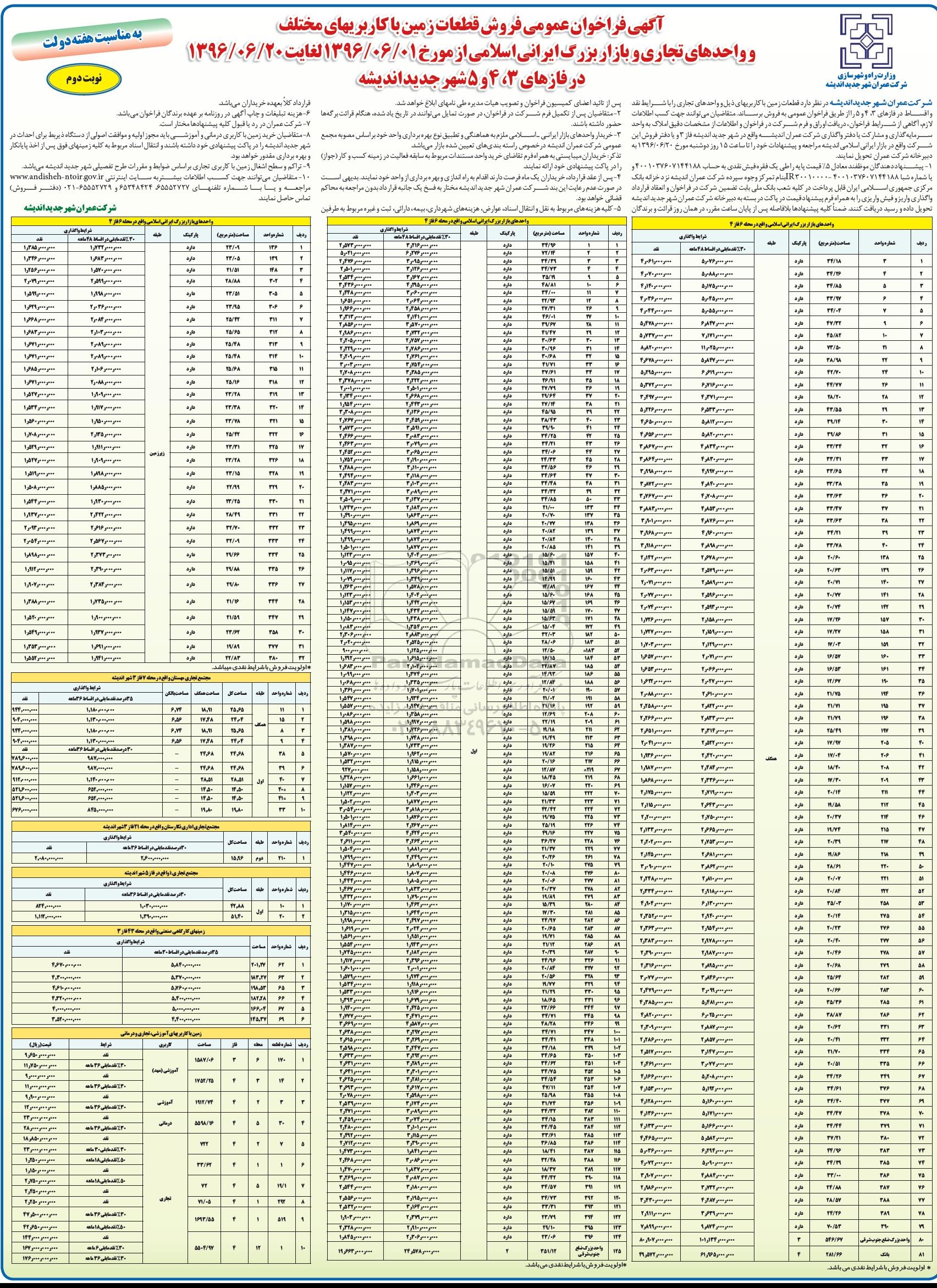Viewport: 937px width, 1288px height.
Task: Click the Mahestan installment price «۸۴۵,۰۰۰,۰۰۰»
Action: pos(100,809)
